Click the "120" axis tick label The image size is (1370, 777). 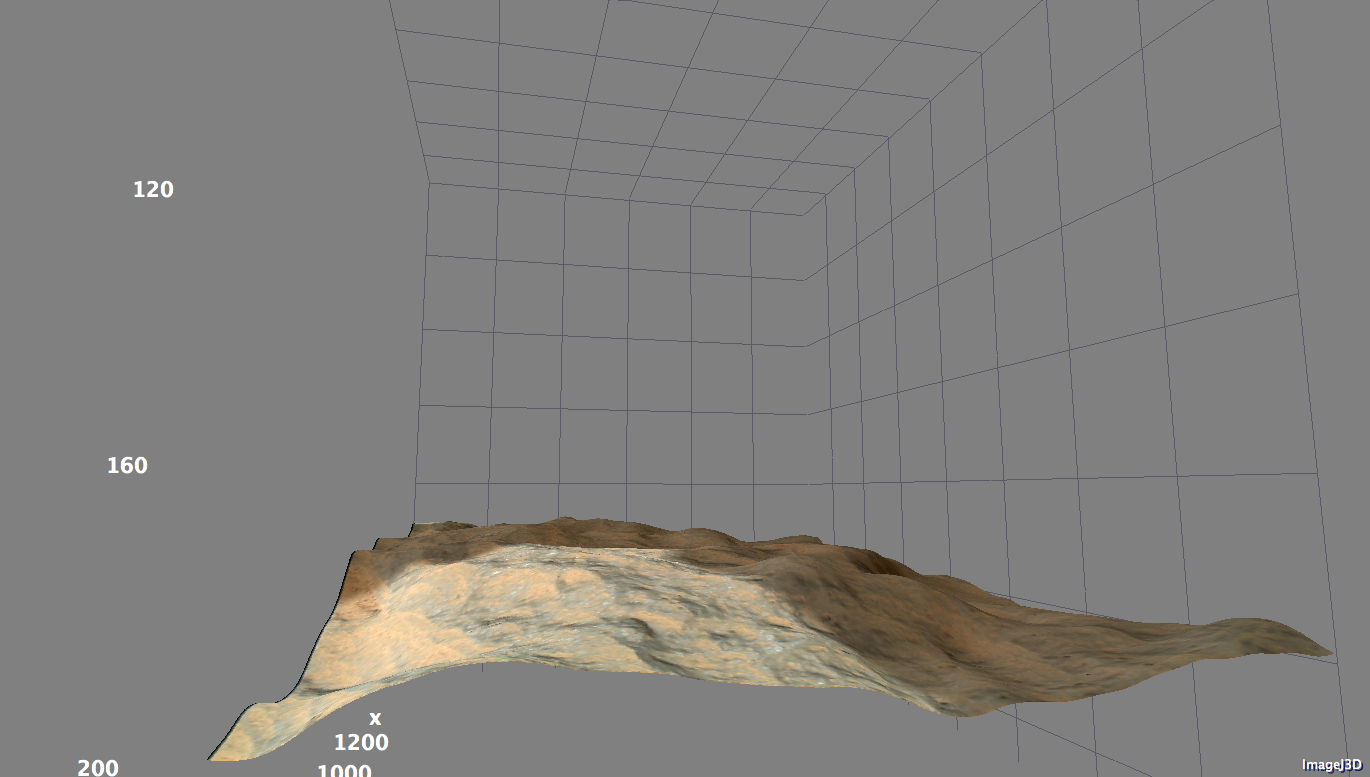tap(153, 189)
